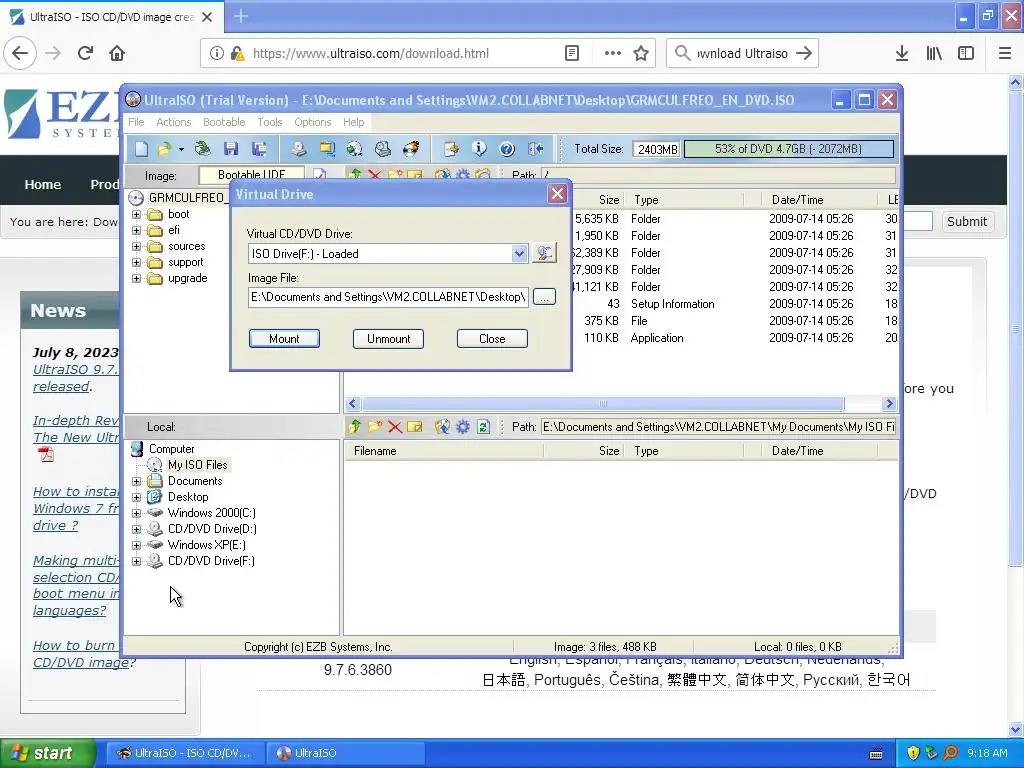1024x768 pixels.
Task: Click the Make CD/DVD Image toolbar icon
Action: [298, 149]
